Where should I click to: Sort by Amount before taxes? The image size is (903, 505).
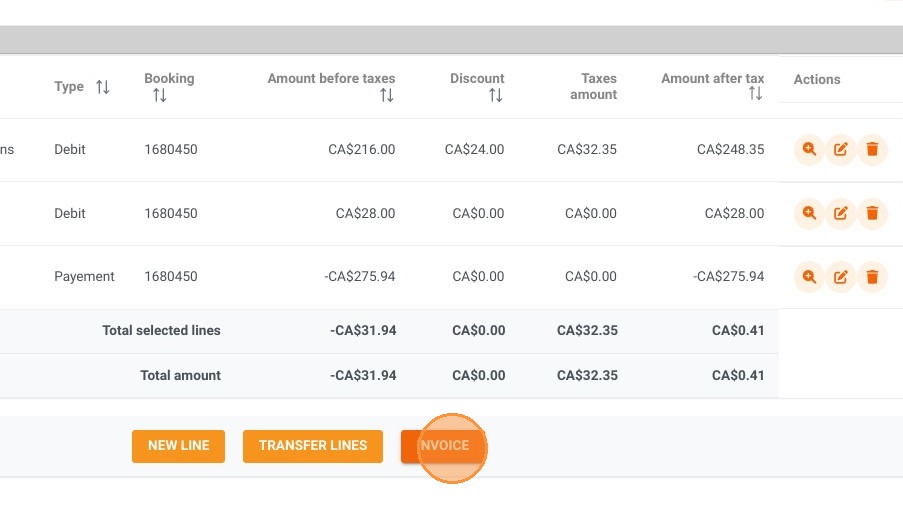click(x=386, y=95)
